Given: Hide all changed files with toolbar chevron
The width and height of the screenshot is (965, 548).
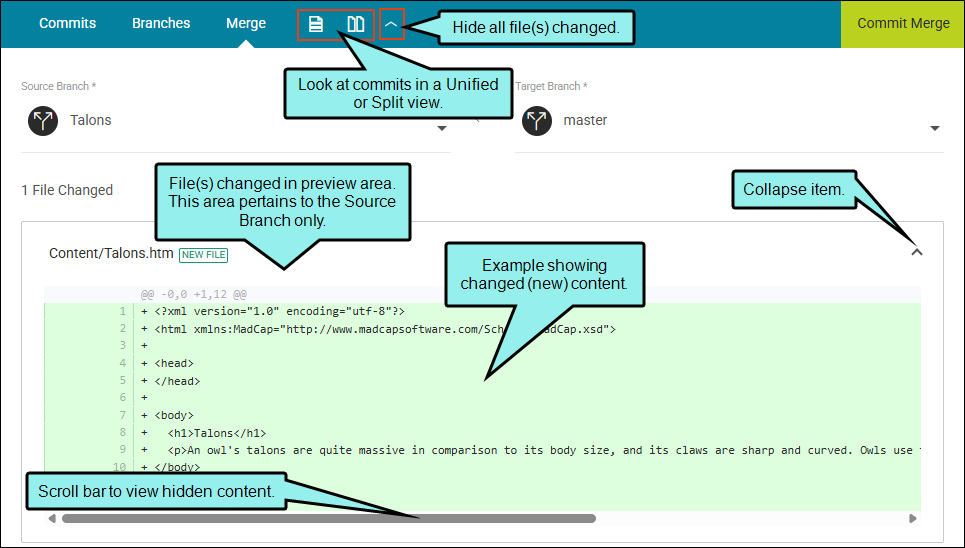Looking at the screenshot, I should (x=392, y=24).
